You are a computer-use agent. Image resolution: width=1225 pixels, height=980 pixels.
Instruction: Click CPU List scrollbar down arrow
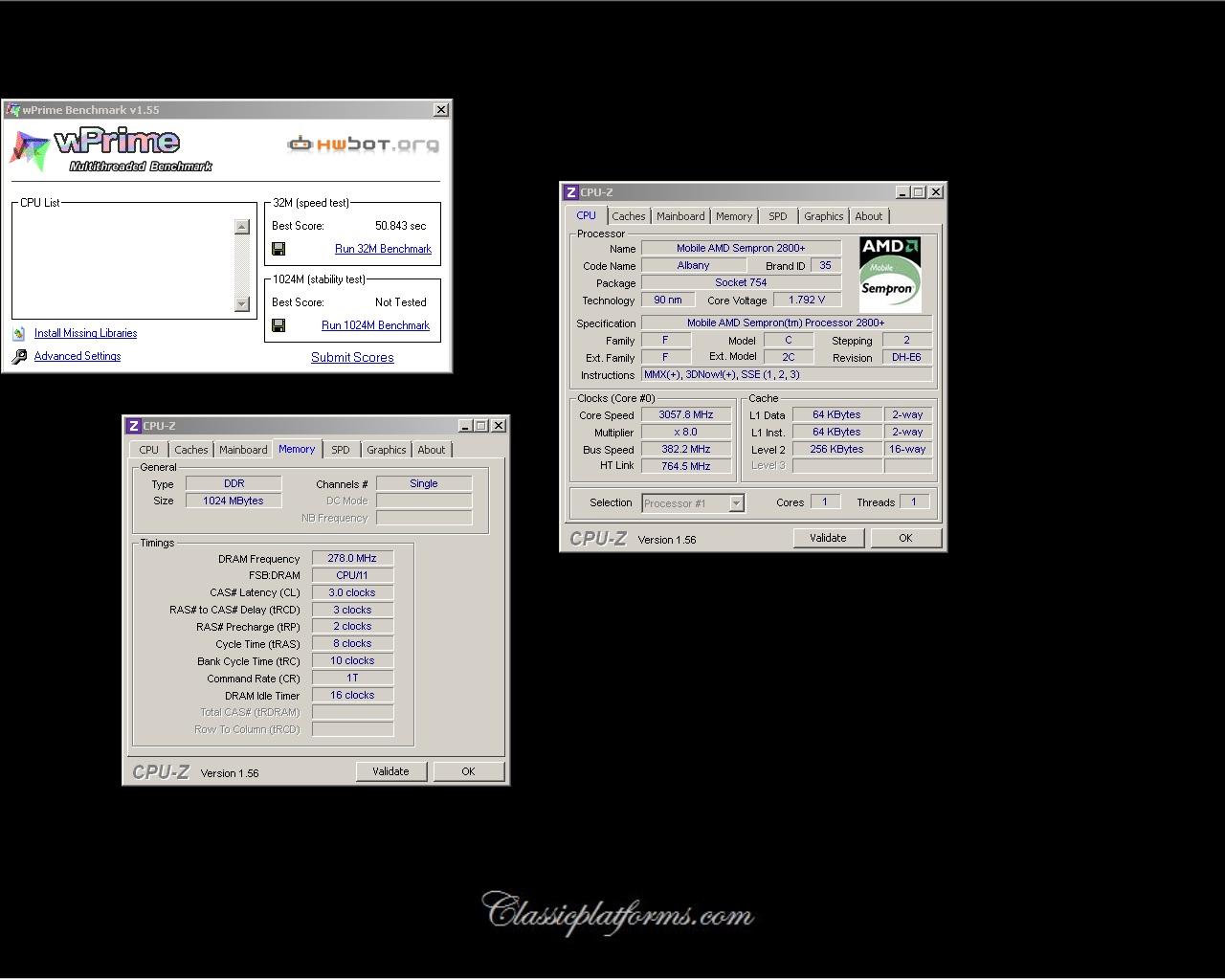click(242, 304)
